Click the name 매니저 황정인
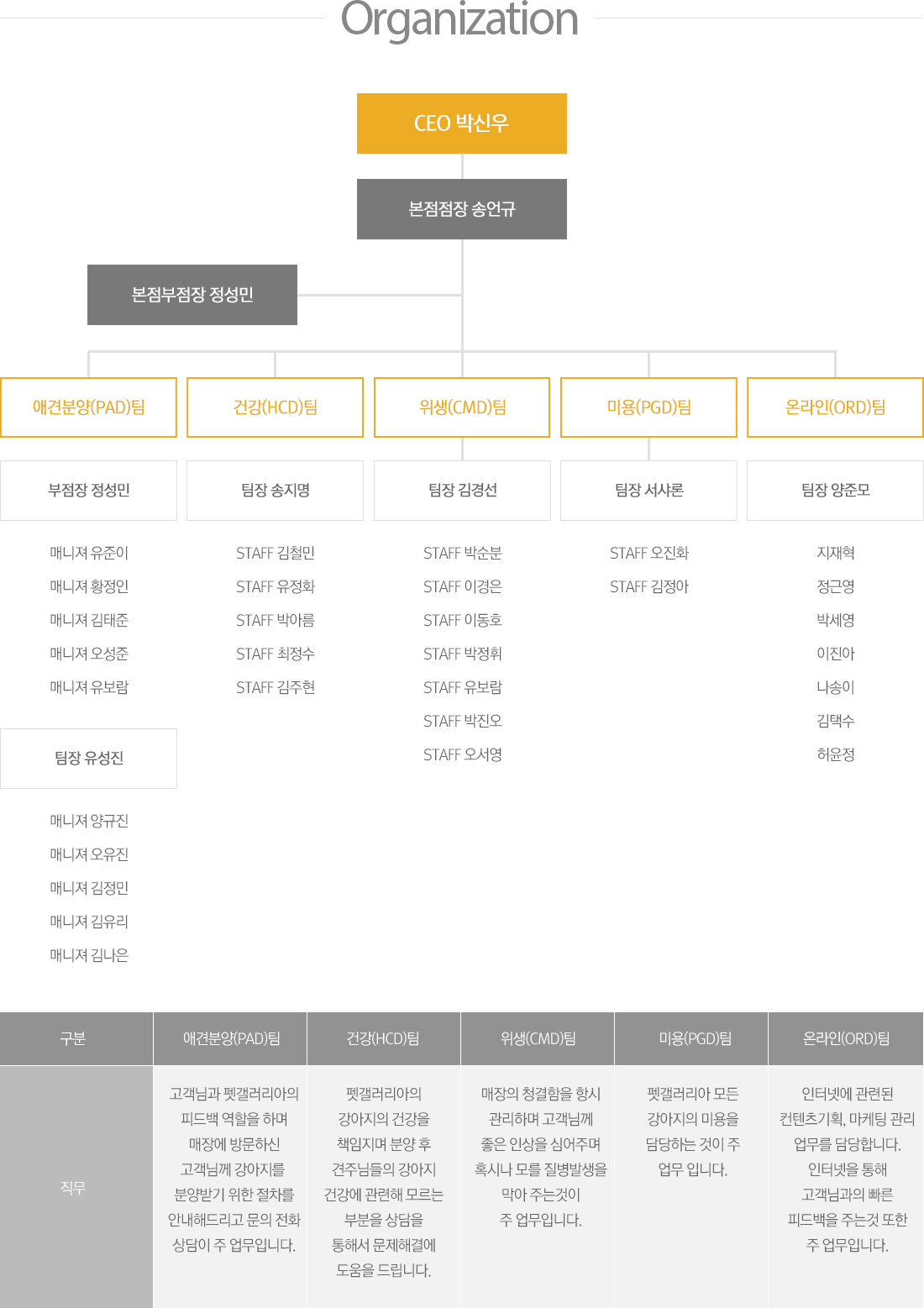The height and width of the screenshot is (1308, 924). tap(89, 586)
